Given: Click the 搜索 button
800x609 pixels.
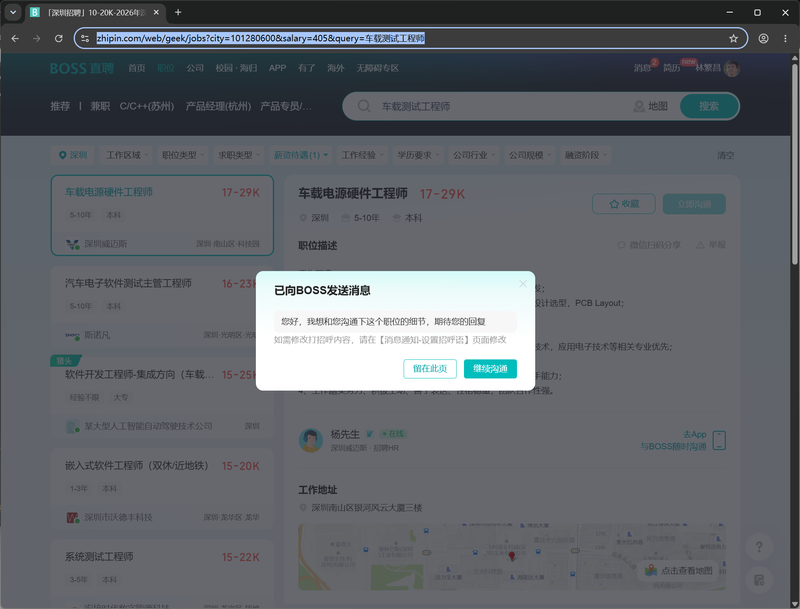Looking at the screenshot, I should point(709,106).
